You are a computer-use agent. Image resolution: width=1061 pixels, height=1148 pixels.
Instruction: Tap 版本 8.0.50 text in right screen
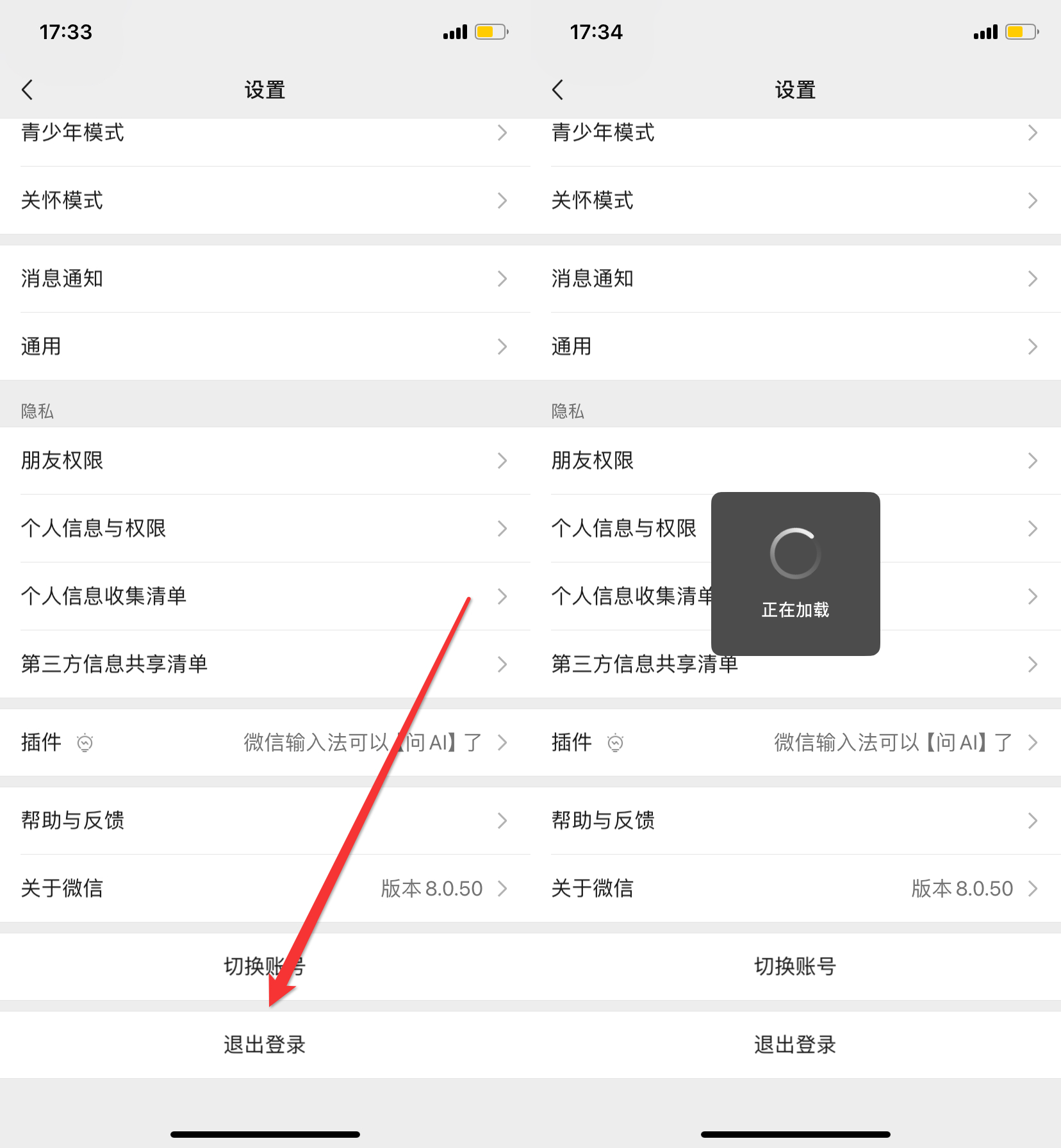(962, 889)
